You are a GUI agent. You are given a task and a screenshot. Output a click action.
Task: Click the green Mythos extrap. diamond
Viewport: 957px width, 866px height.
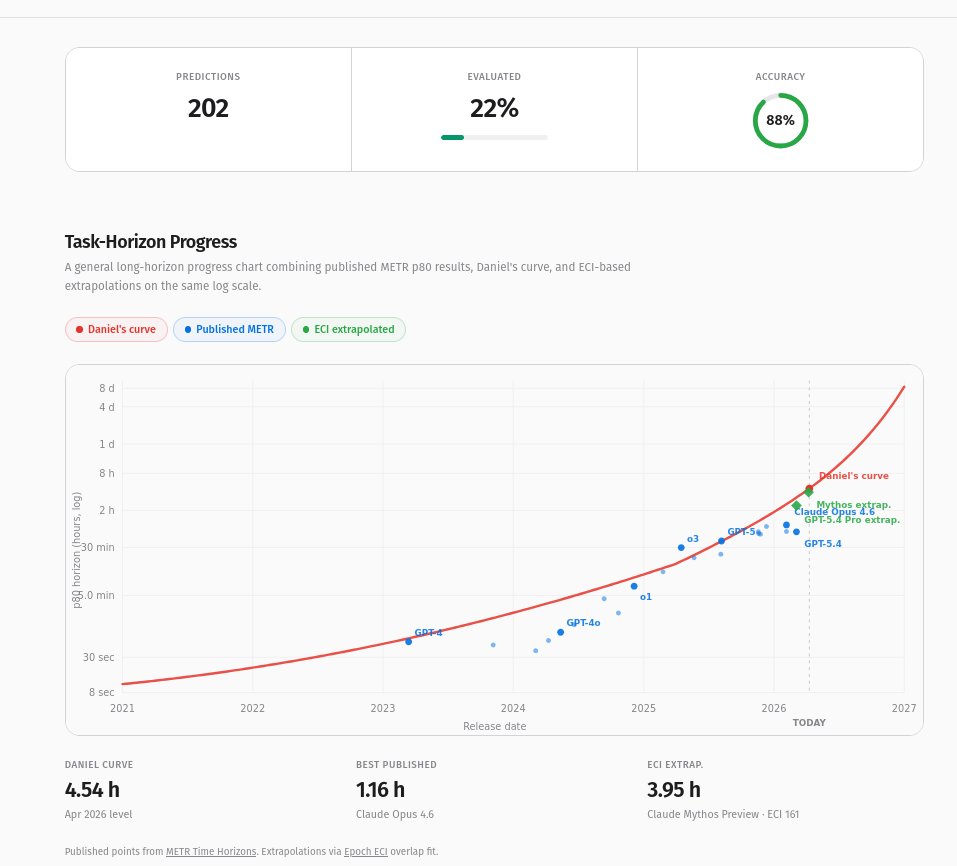[809, 492]
